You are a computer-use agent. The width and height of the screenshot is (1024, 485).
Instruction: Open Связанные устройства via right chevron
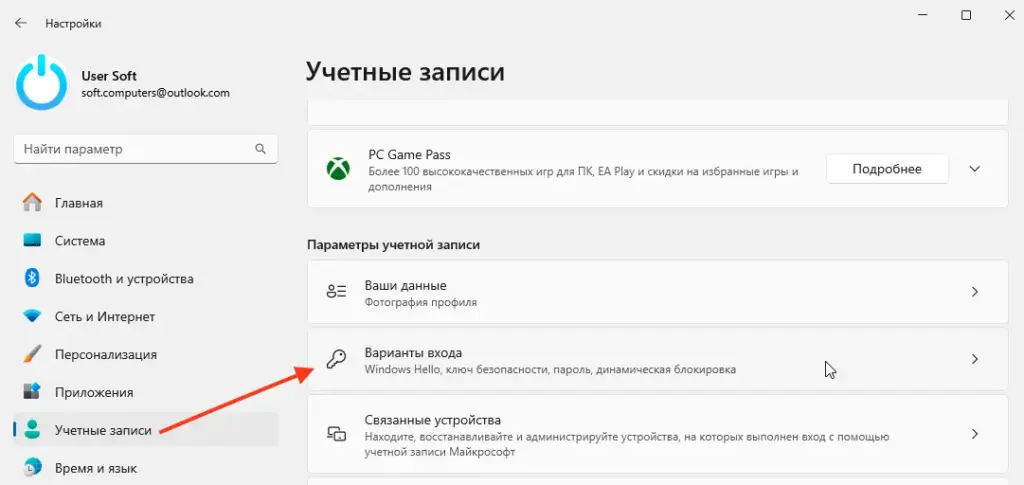975,434
